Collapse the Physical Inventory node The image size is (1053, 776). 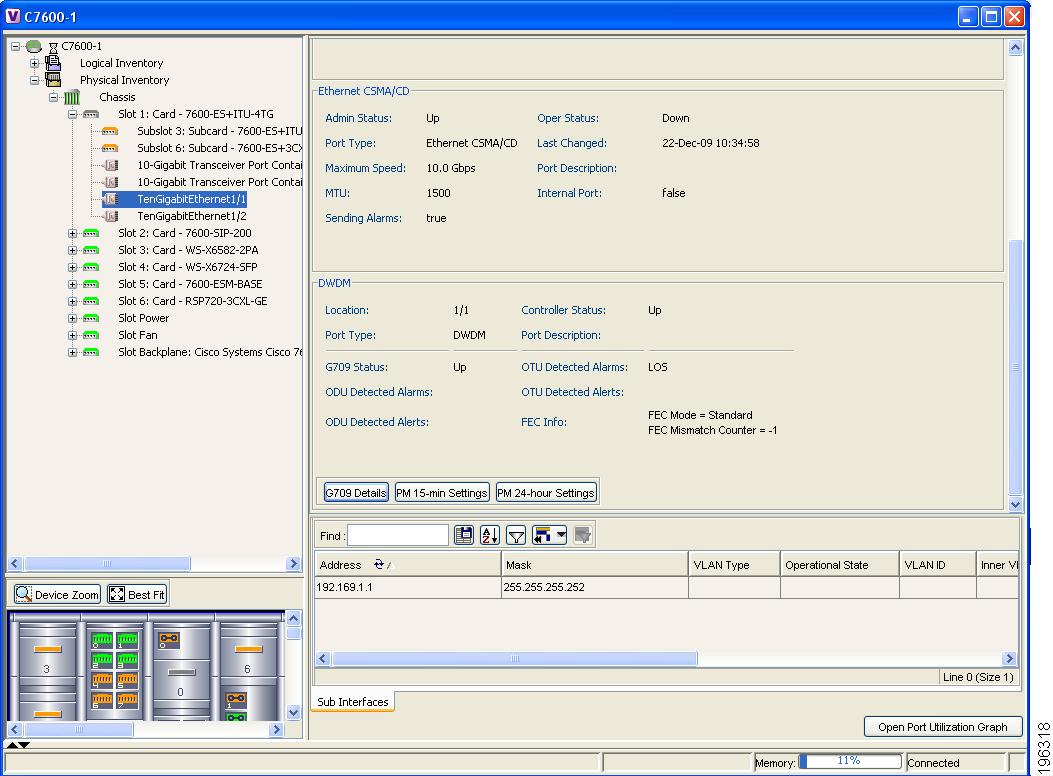pos(34,80)
